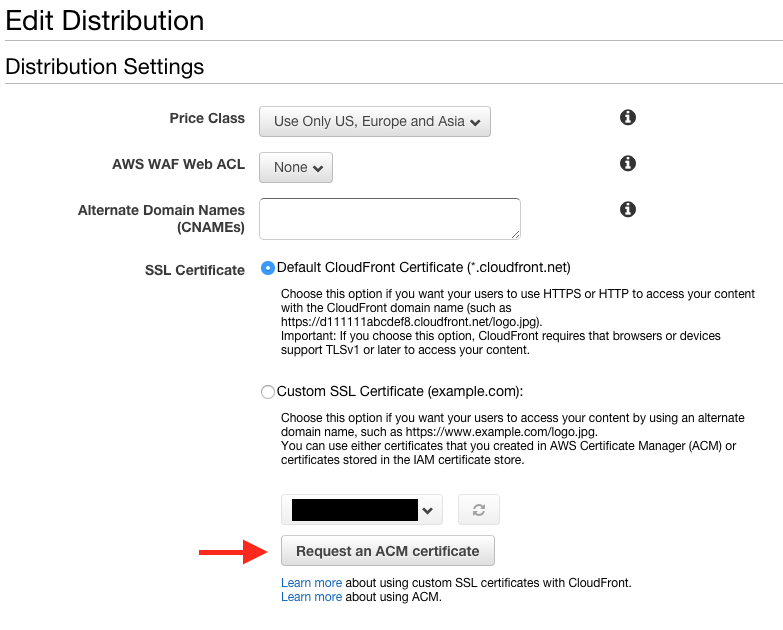This screenshot has width=783, height=630.
Task: Click the Edit Distribution page heading
Action: tap(105, 20)
